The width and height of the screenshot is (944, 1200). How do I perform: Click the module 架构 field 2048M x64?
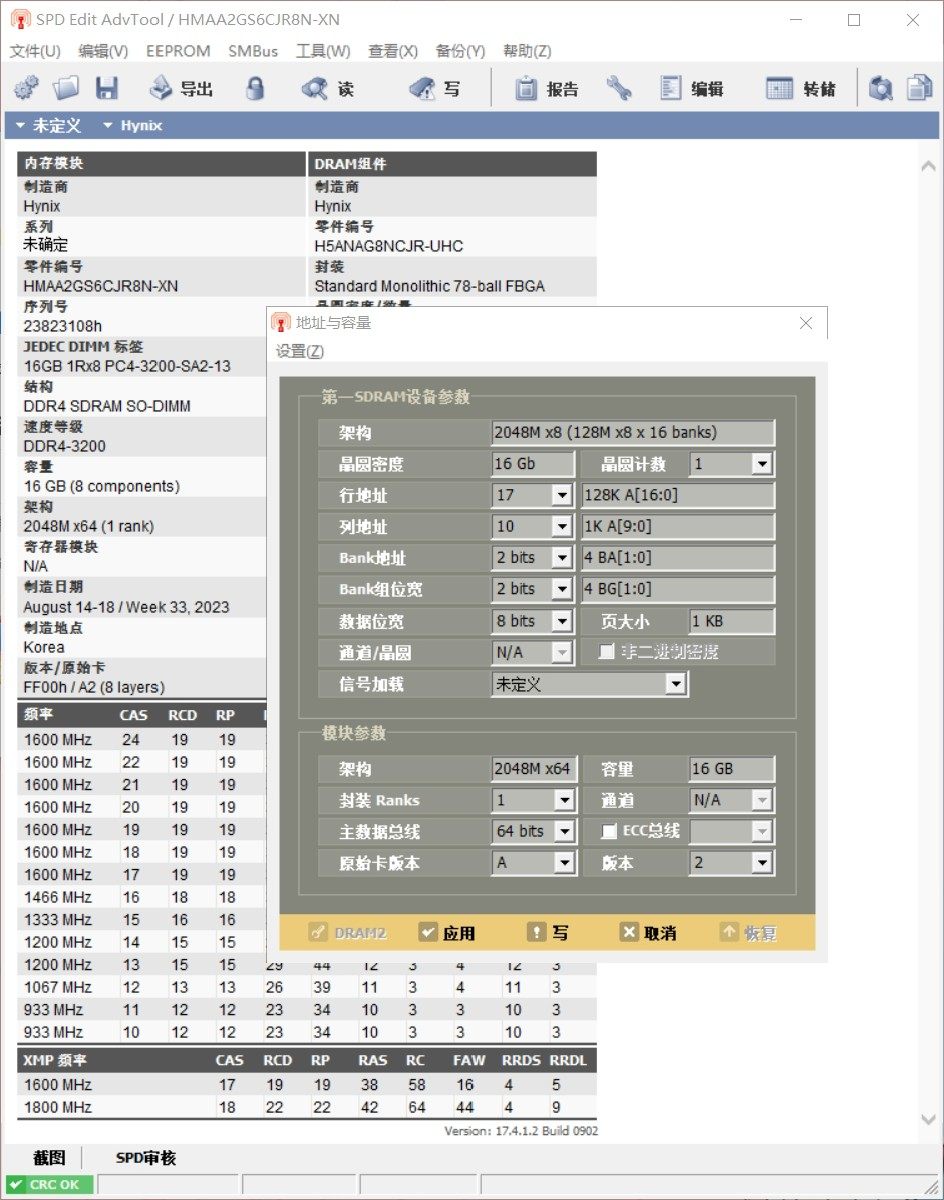click(533, 769)
